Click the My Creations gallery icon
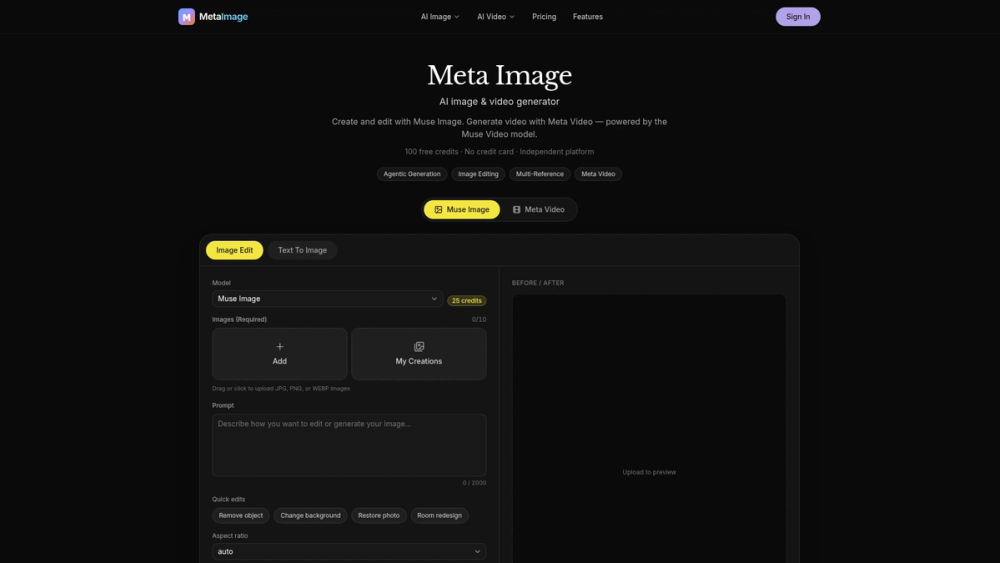This screenshot has width=1000, height=563. [418, 347]
